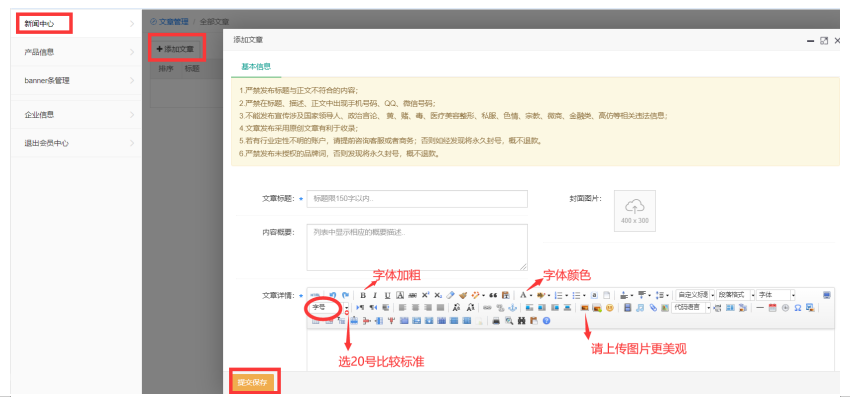Apply italic formatting in the editor
Image resolution: width=850 pixels, height=397 pixels.
[375, 295]
